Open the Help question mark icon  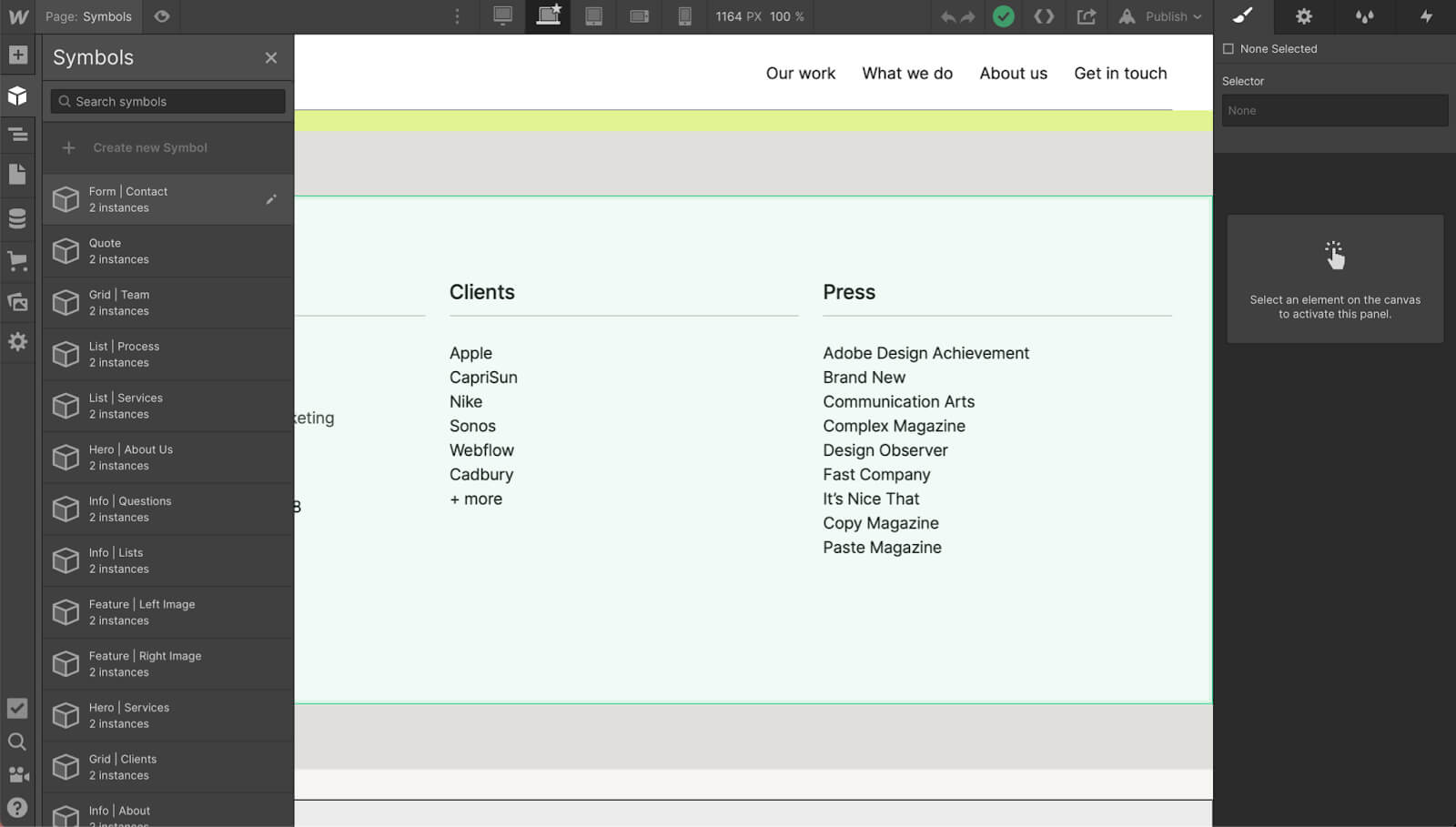click(17, 807)
